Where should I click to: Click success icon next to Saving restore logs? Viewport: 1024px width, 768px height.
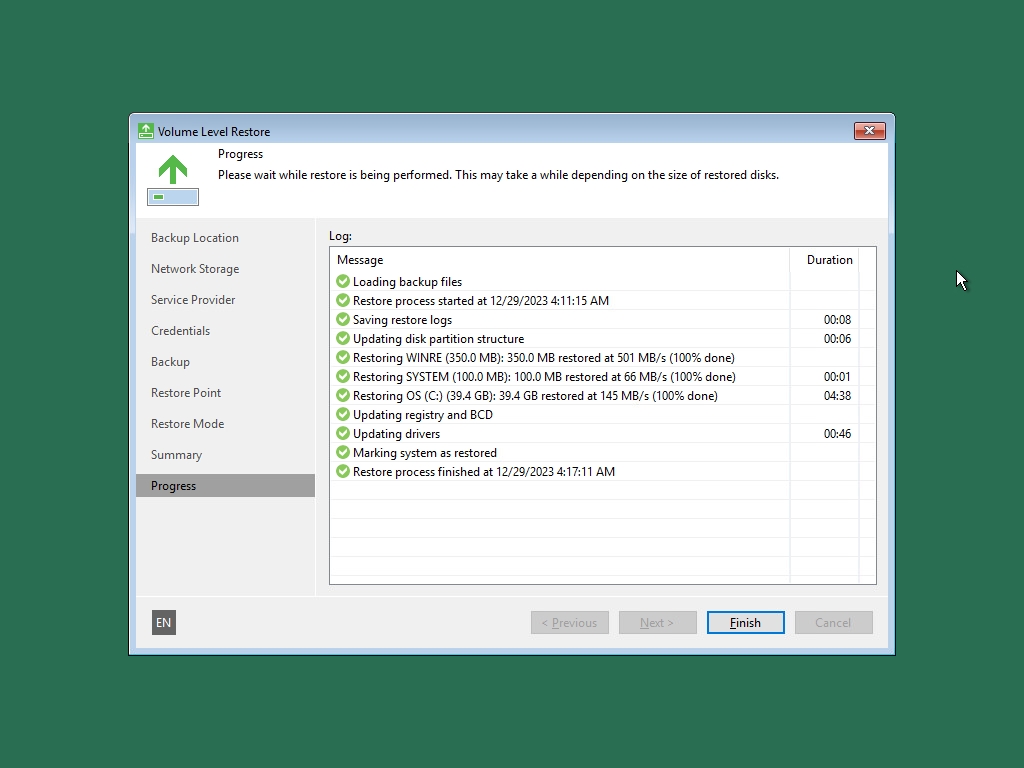click(x=343, y=320)
